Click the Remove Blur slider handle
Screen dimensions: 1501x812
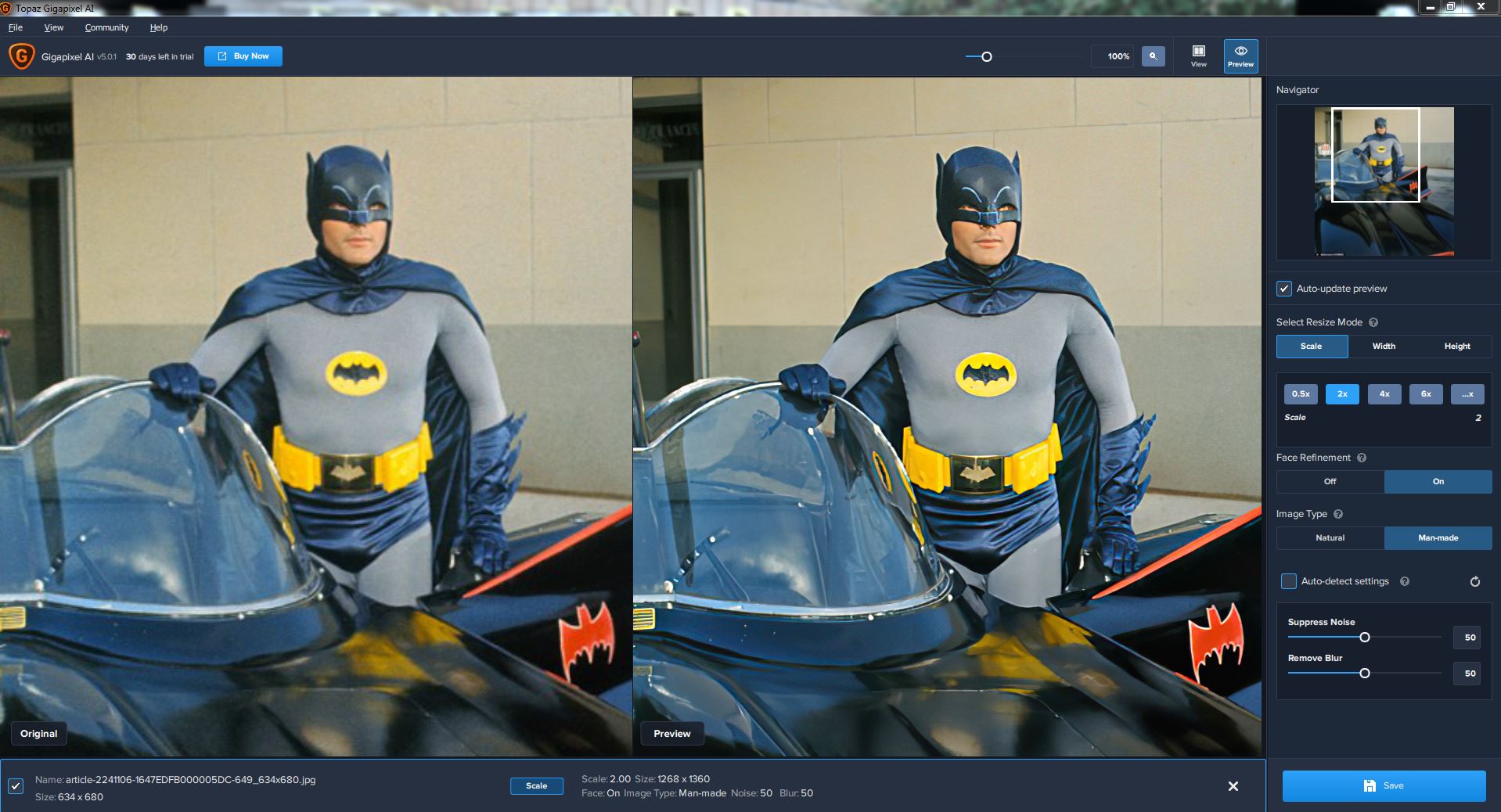click(1365, 674)
